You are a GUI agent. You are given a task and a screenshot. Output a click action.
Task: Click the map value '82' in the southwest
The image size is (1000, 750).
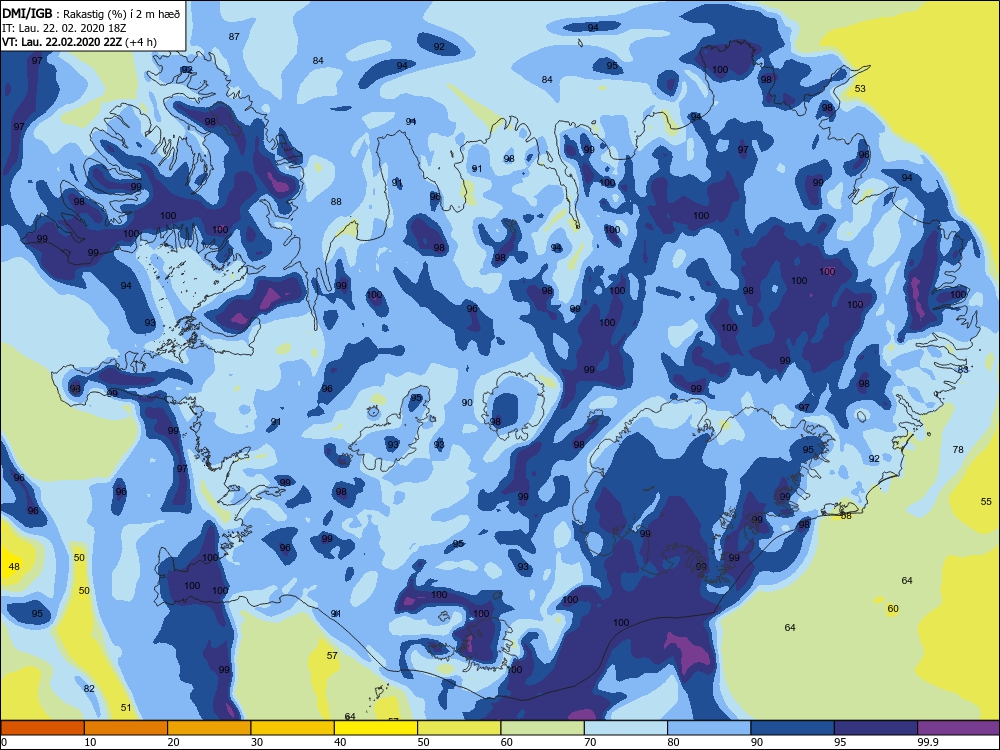click(89, 689)
